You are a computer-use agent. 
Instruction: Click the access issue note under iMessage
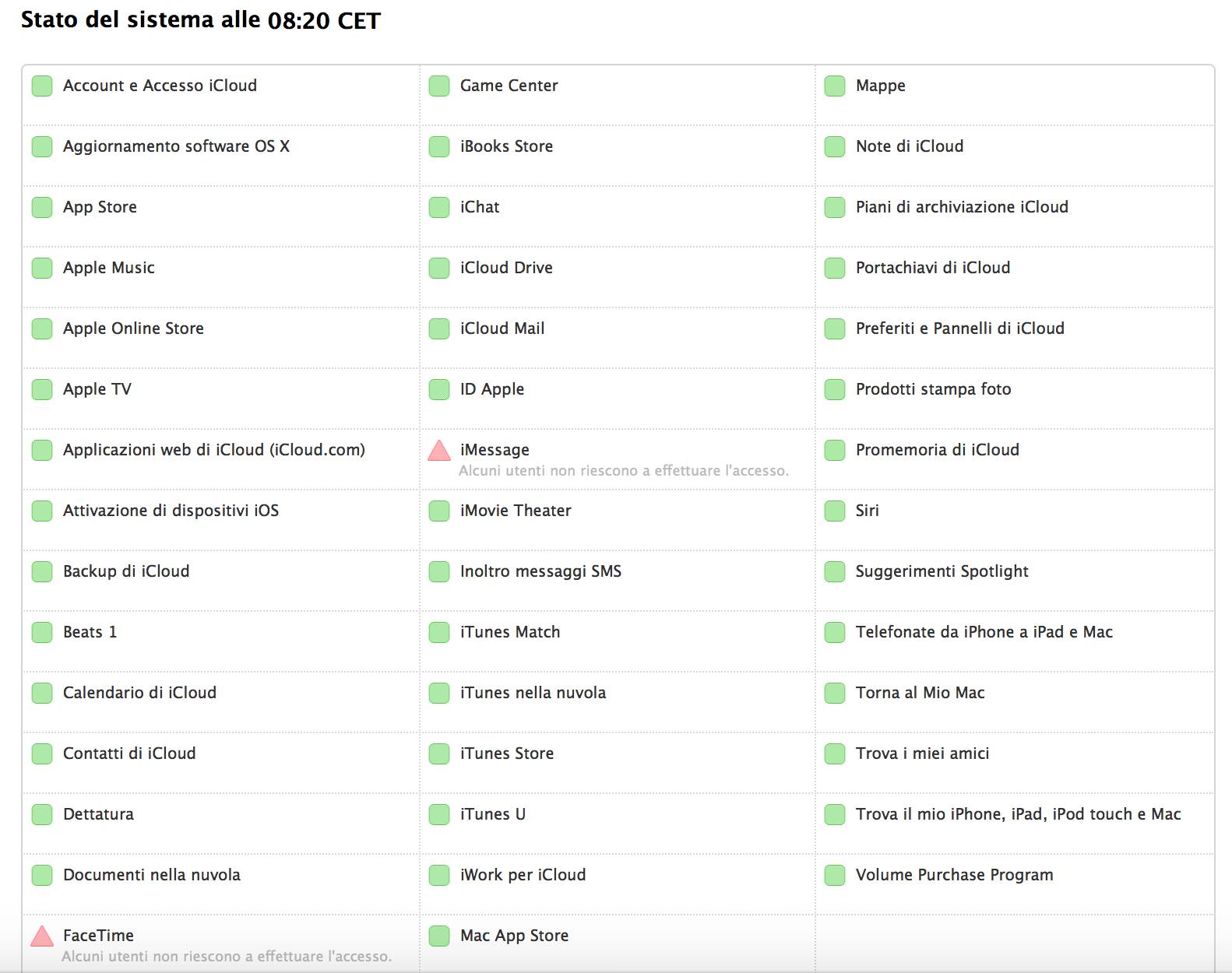[x=624, y=471]
